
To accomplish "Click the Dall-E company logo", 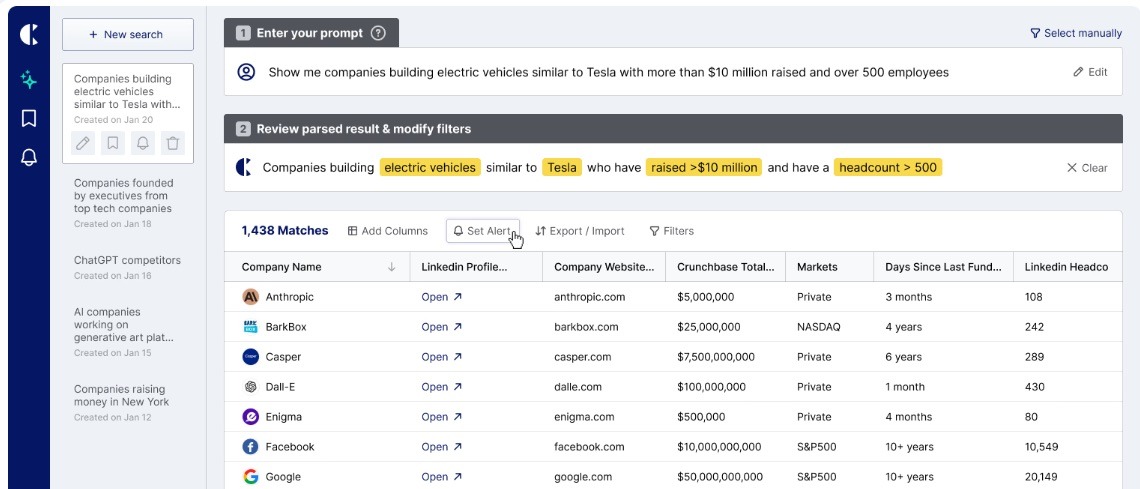I will coord(251,387).
